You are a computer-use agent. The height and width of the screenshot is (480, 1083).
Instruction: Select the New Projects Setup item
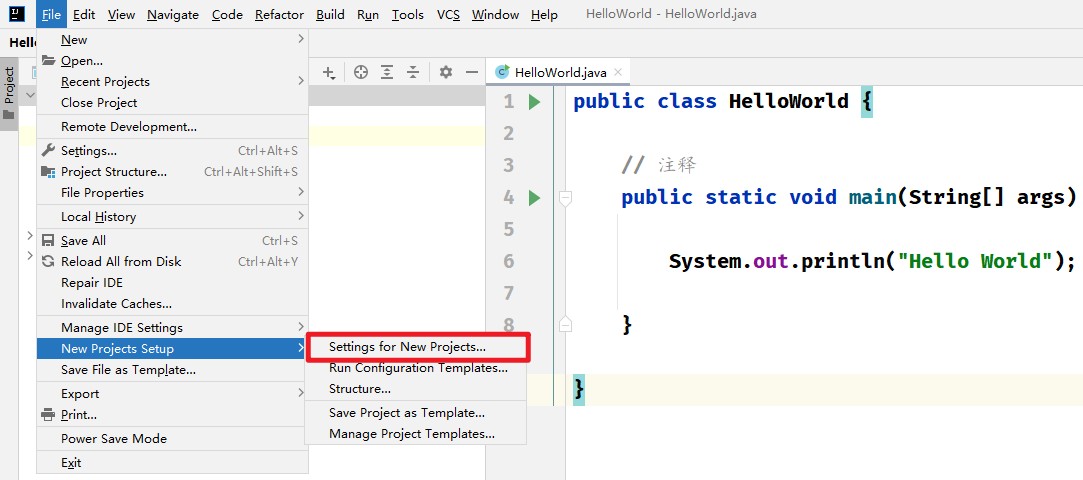172,348
